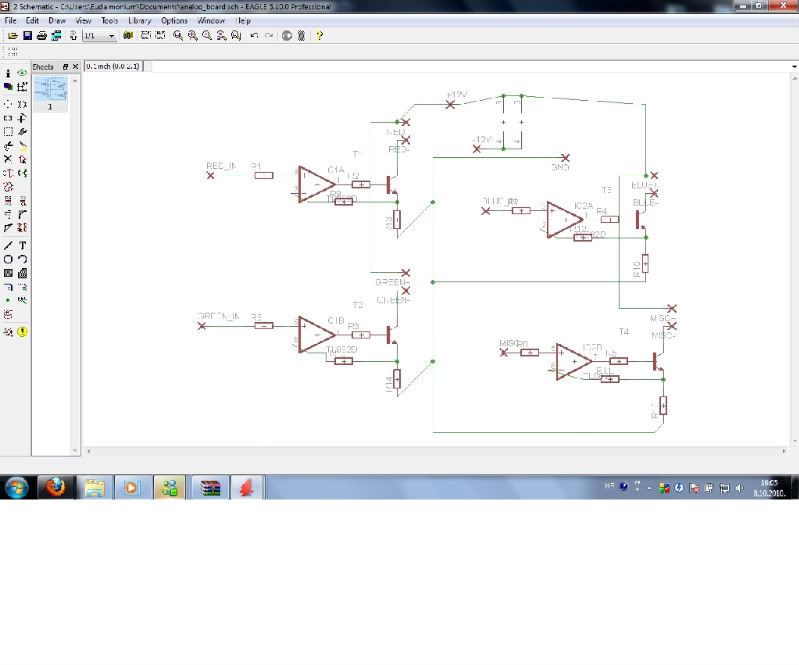Open the Window menu
Viewport: 799px width, 665px height.
tap(211, 20)
